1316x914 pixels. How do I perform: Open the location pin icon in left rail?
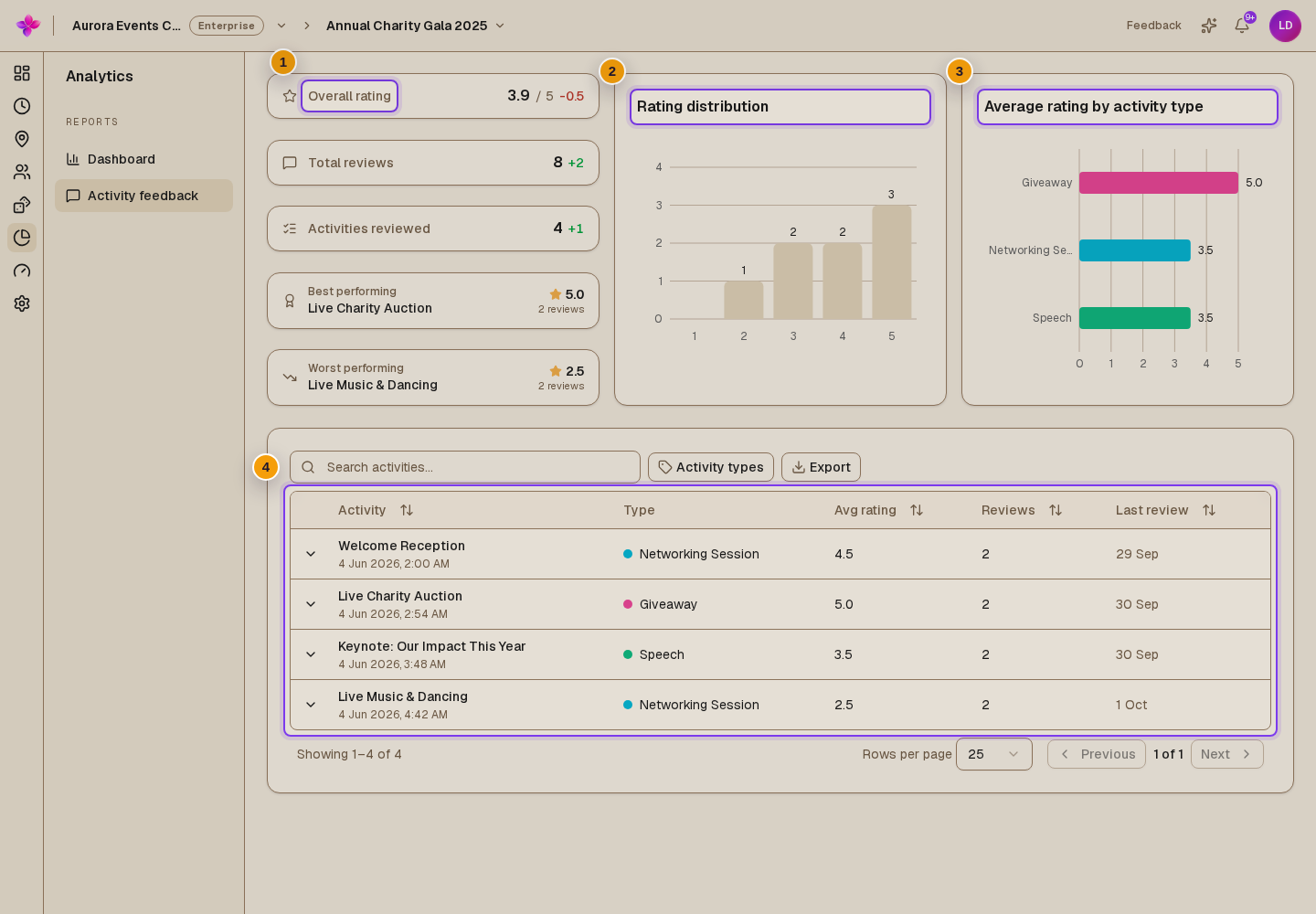pyautogui.click(x=22, y=139)
